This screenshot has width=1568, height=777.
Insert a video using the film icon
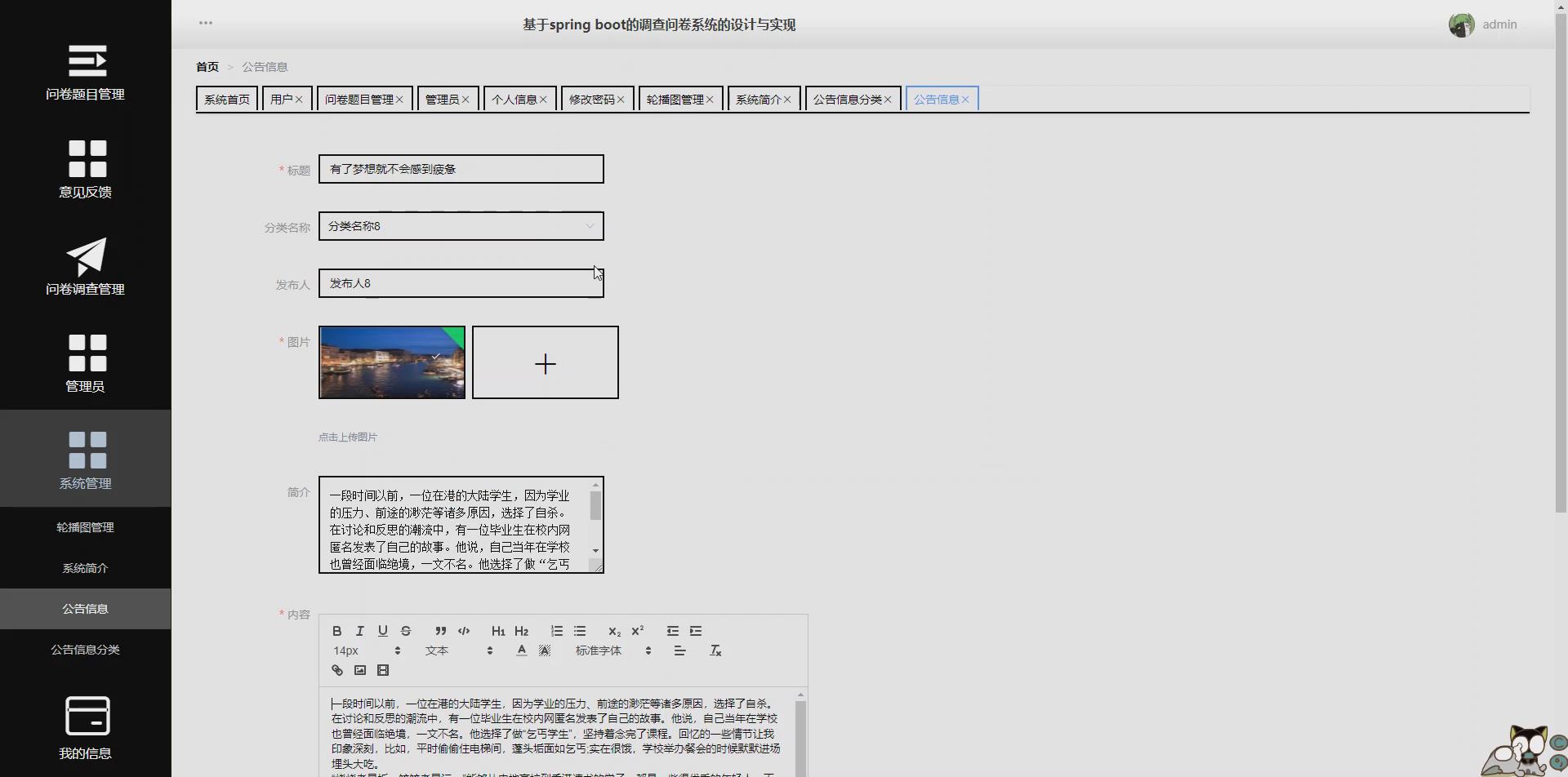coord(383,669)
